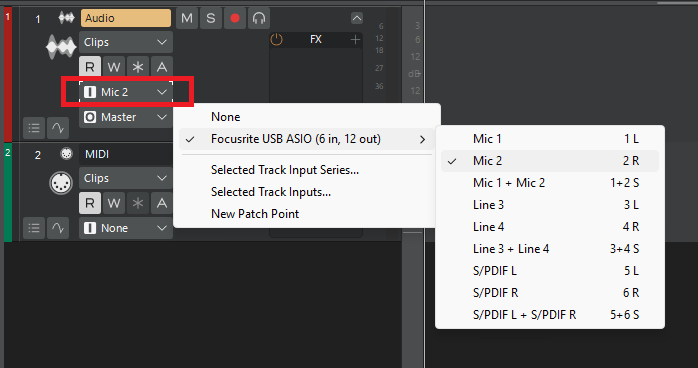
Task: Mute the Audio track with M button
Action: (187, 18)
